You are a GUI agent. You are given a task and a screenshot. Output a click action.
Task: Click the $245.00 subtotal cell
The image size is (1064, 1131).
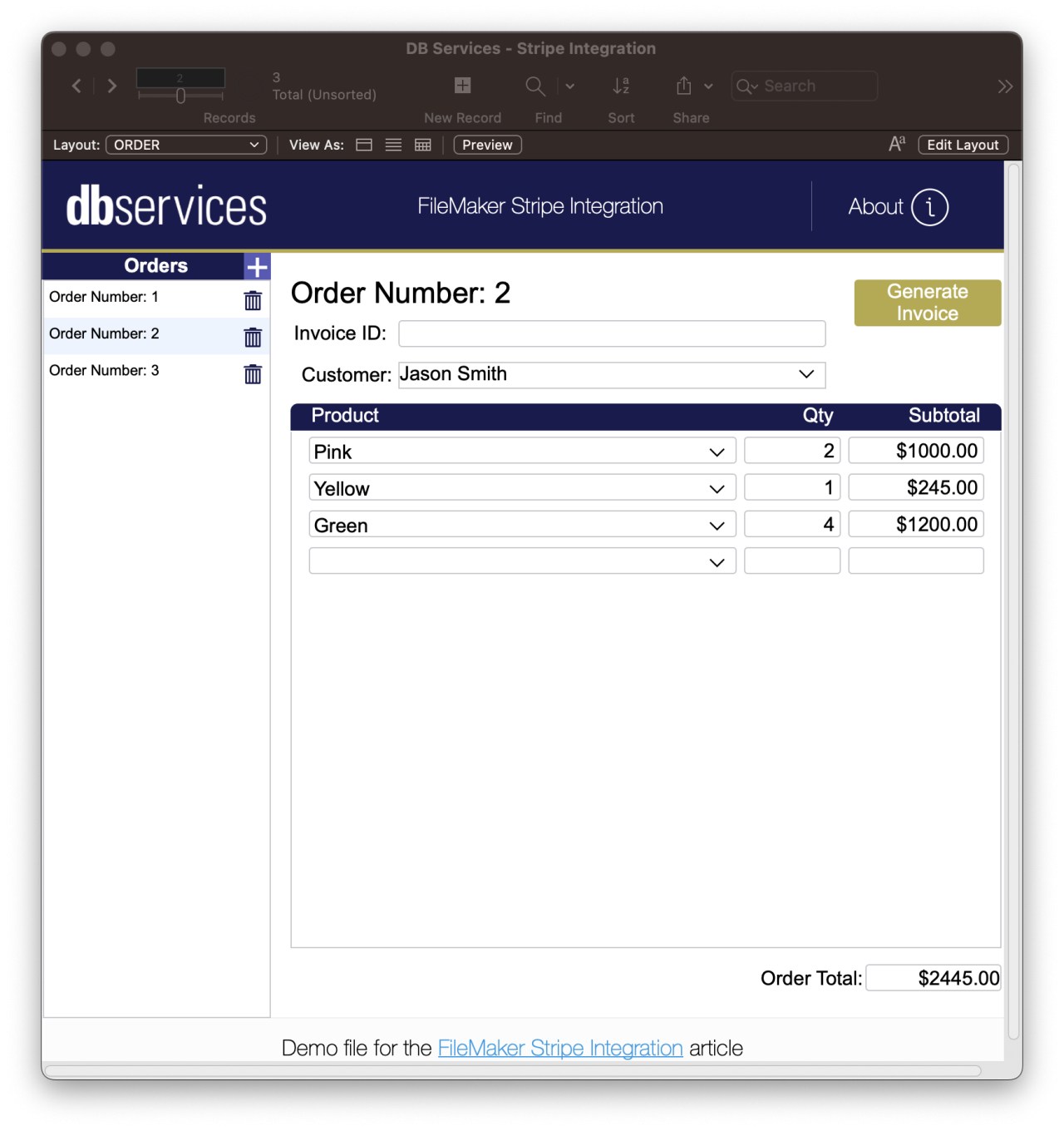tap(916, 487)
